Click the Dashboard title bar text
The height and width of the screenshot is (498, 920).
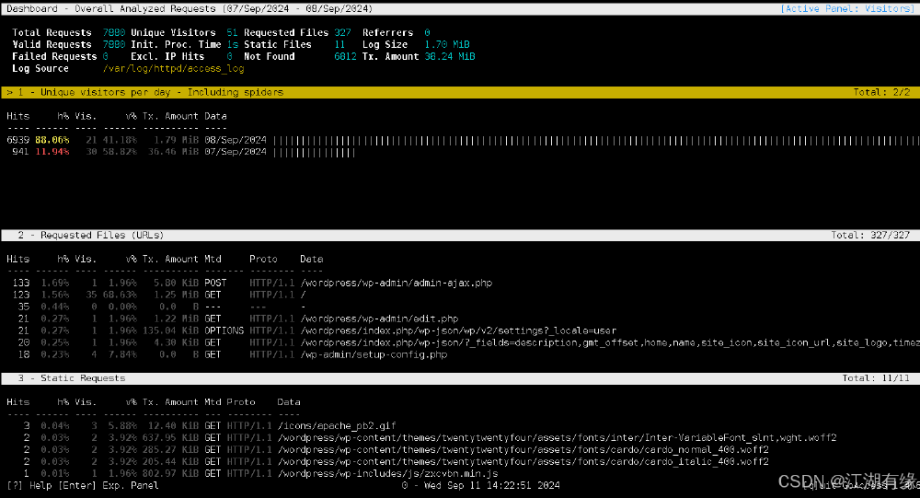point(190,9)
